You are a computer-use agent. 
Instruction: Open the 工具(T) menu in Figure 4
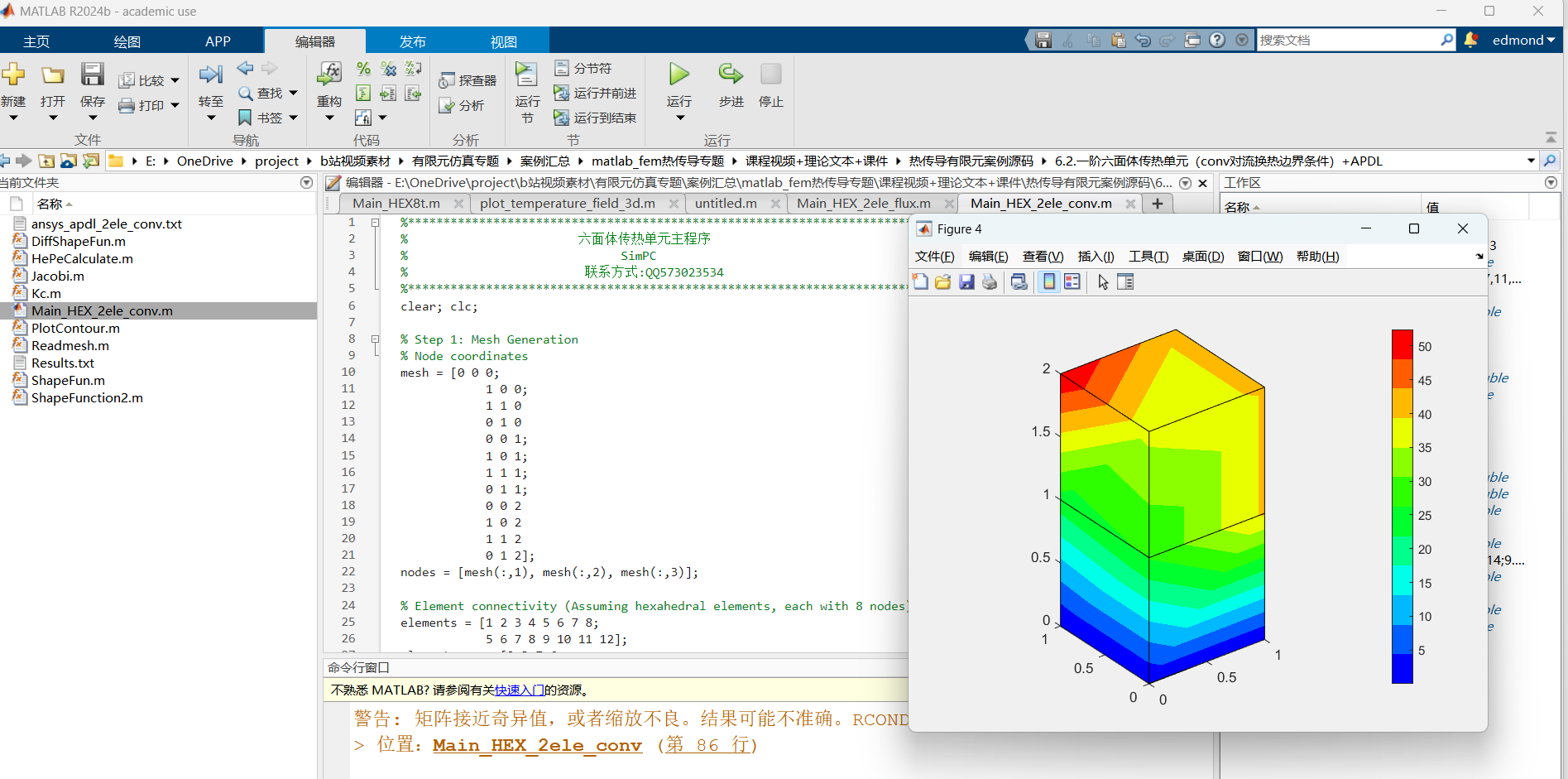tap(1148, 257)
